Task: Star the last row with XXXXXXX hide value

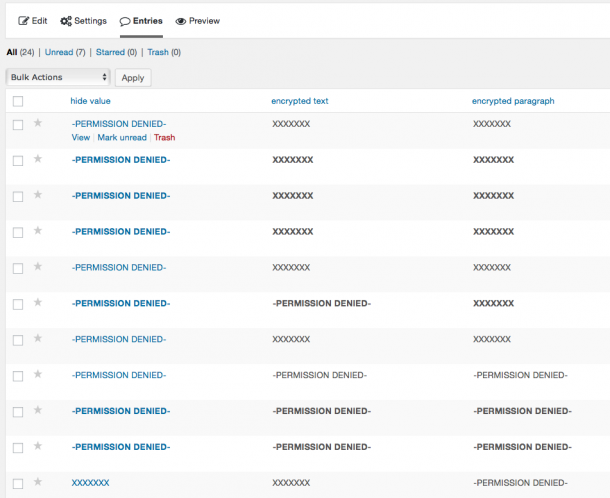Action: tap(38, 482)
